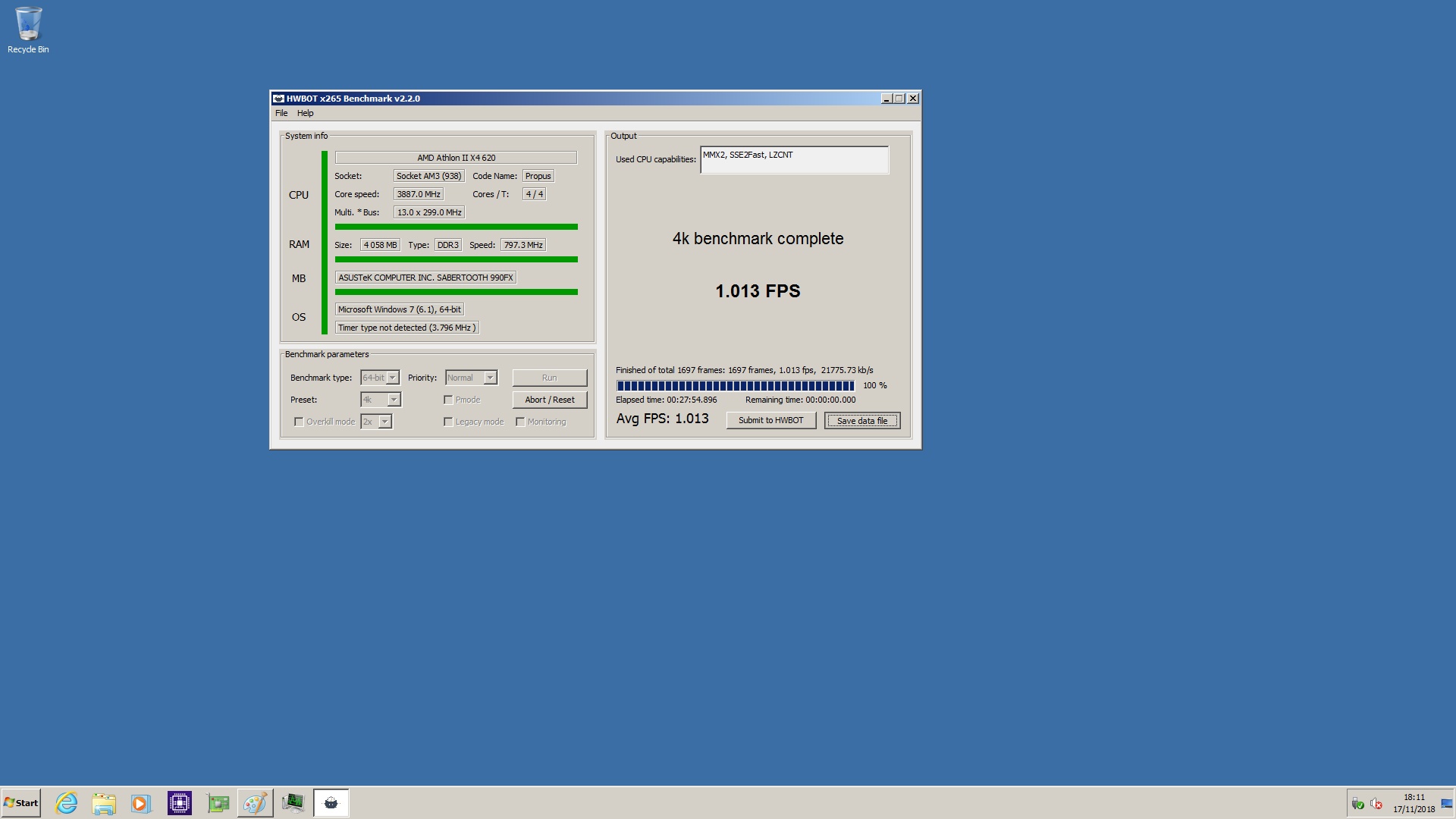Click the Show Desktop tray icon
The width and height of the screenshot is (1456, 819).
1447,804
